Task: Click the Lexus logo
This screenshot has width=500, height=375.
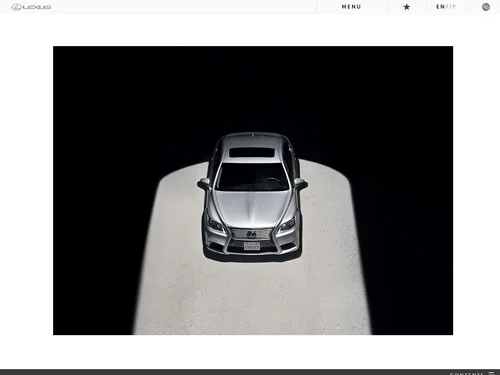Action: [x=31, y=7]
